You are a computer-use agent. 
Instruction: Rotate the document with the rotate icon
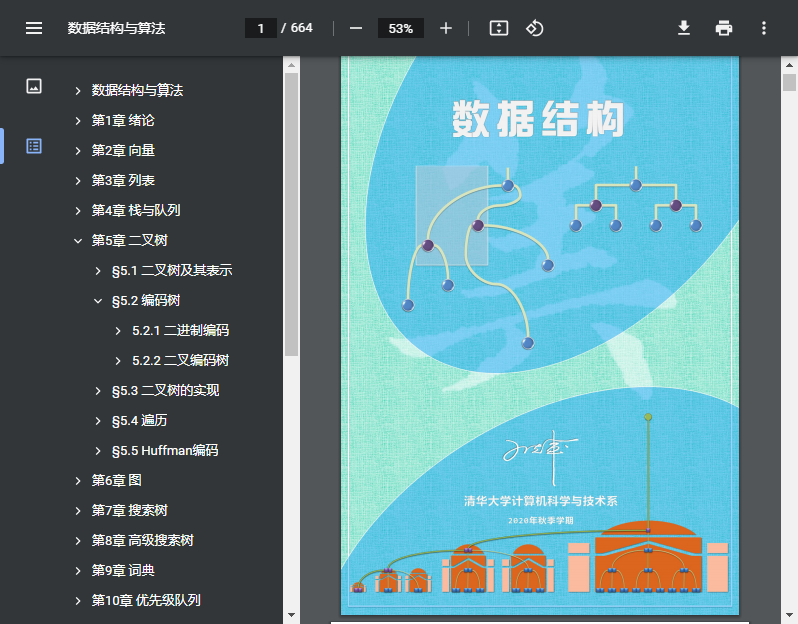click(535, 28)
